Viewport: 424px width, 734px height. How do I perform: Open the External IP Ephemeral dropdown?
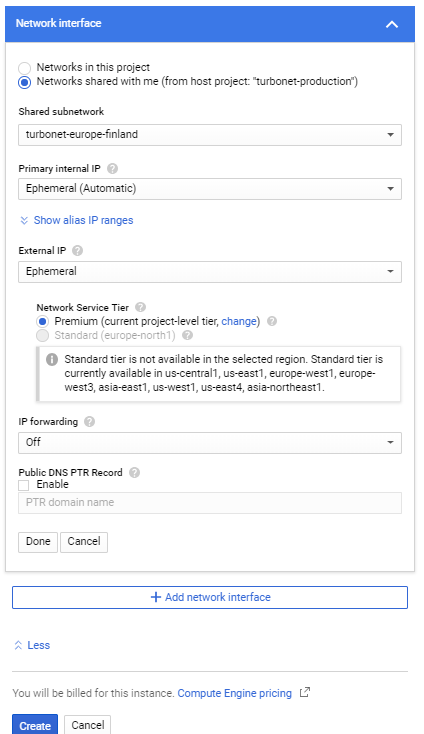(210, 272)
